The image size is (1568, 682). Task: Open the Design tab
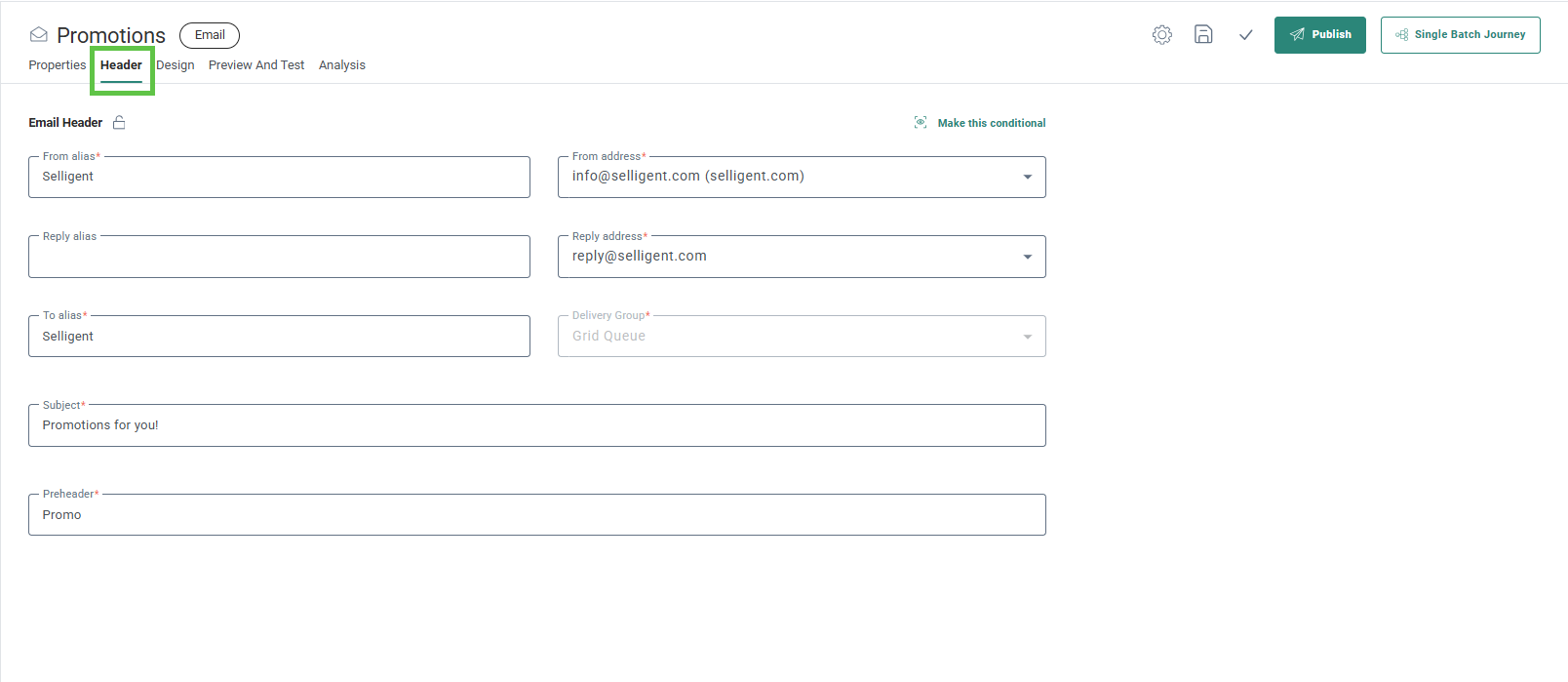(176, 65)
